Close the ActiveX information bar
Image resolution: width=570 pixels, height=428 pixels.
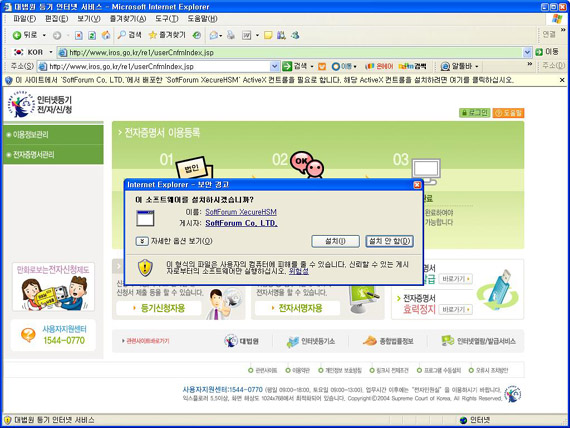tap(562, 80)
